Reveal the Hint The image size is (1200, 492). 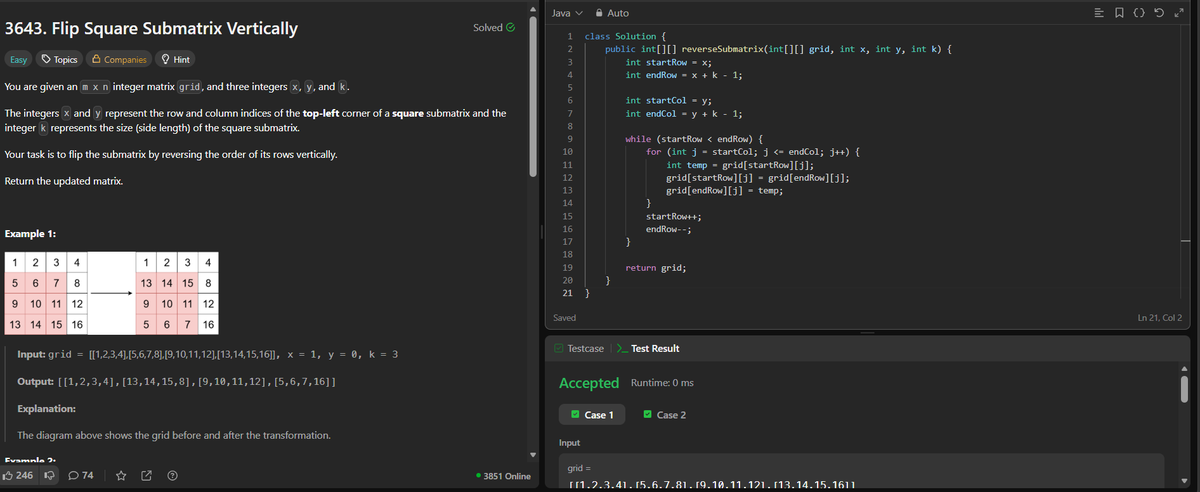[x=175, y=60]
